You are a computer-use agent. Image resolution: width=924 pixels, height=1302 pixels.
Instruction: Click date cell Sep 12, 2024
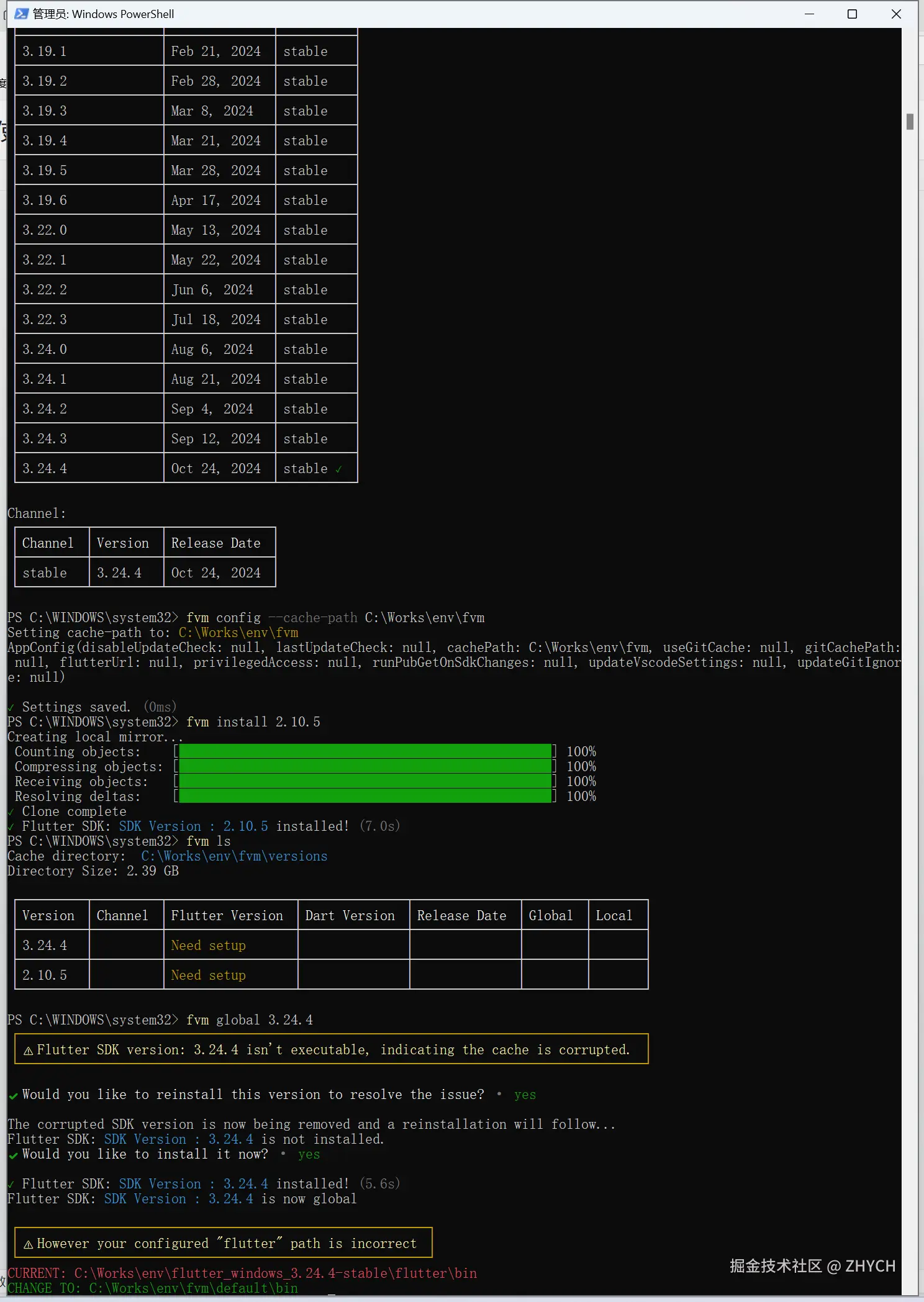(215, 439)
